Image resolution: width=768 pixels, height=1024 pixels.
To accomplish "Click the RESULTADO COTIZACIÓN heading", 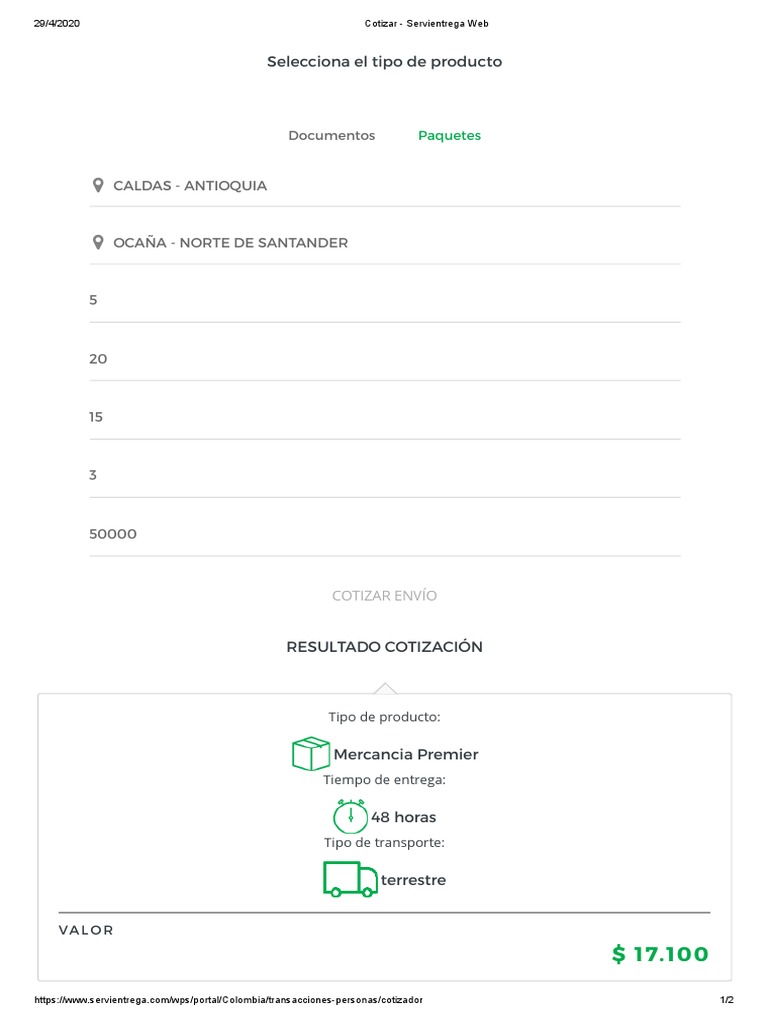I will (384, 647).
